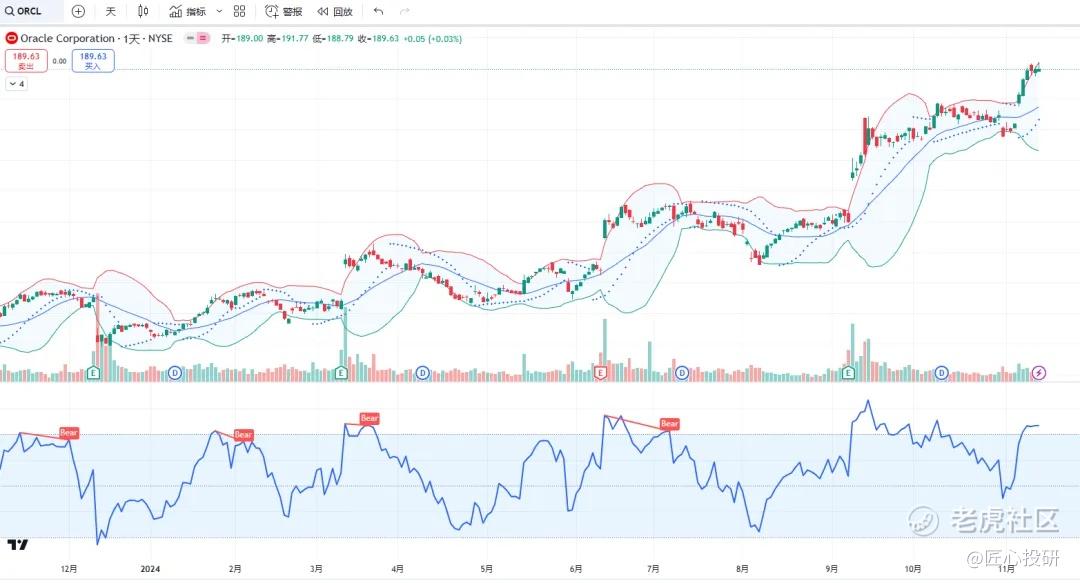
Task: Click the blue 189.63 买入 buy button
Action: coord(93,61)
